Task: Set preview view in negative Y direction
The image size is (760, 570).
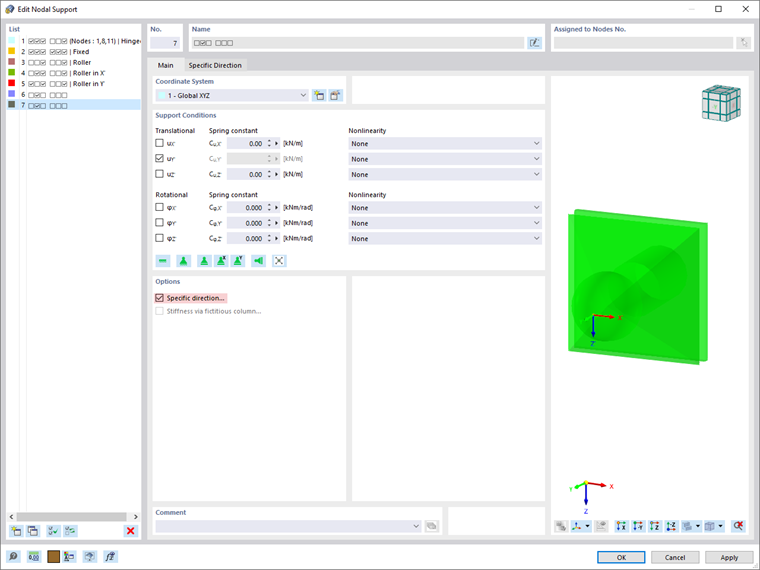Action: pos(638,526)
